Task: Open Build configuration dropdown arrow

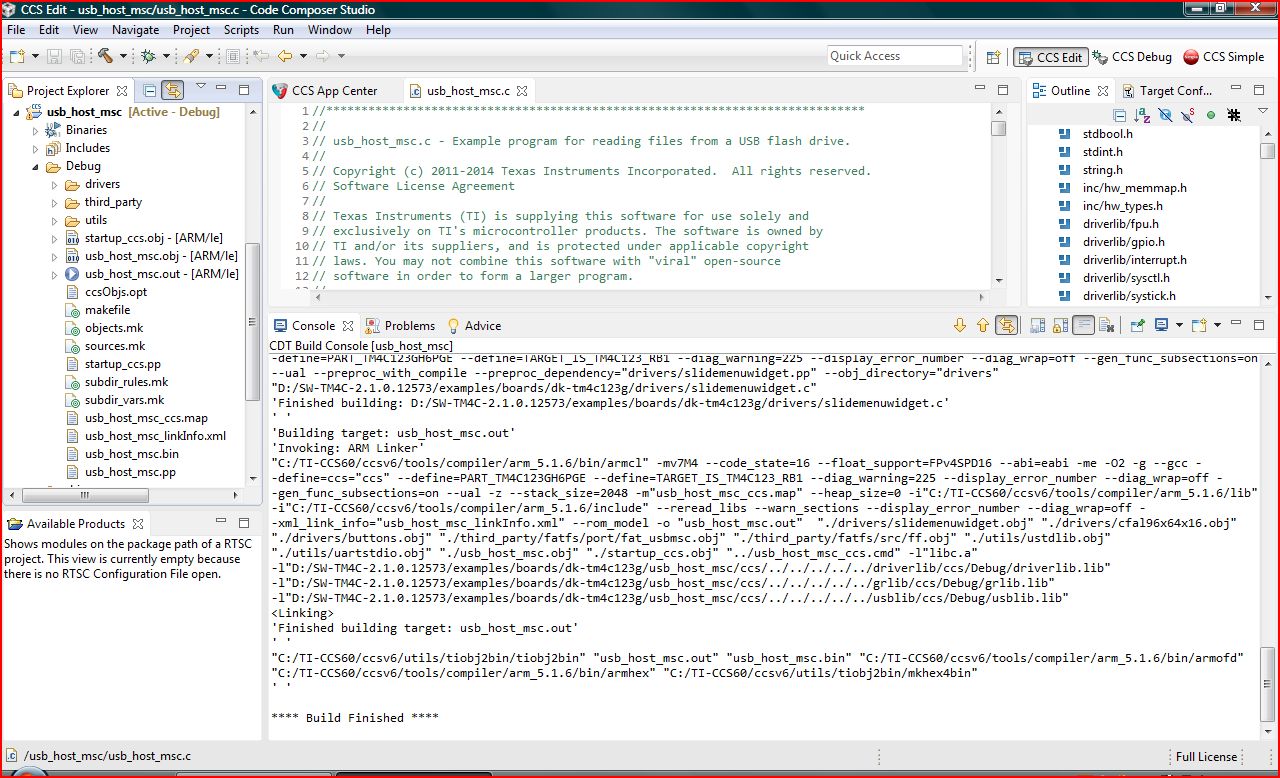Action: click(124, 56)
